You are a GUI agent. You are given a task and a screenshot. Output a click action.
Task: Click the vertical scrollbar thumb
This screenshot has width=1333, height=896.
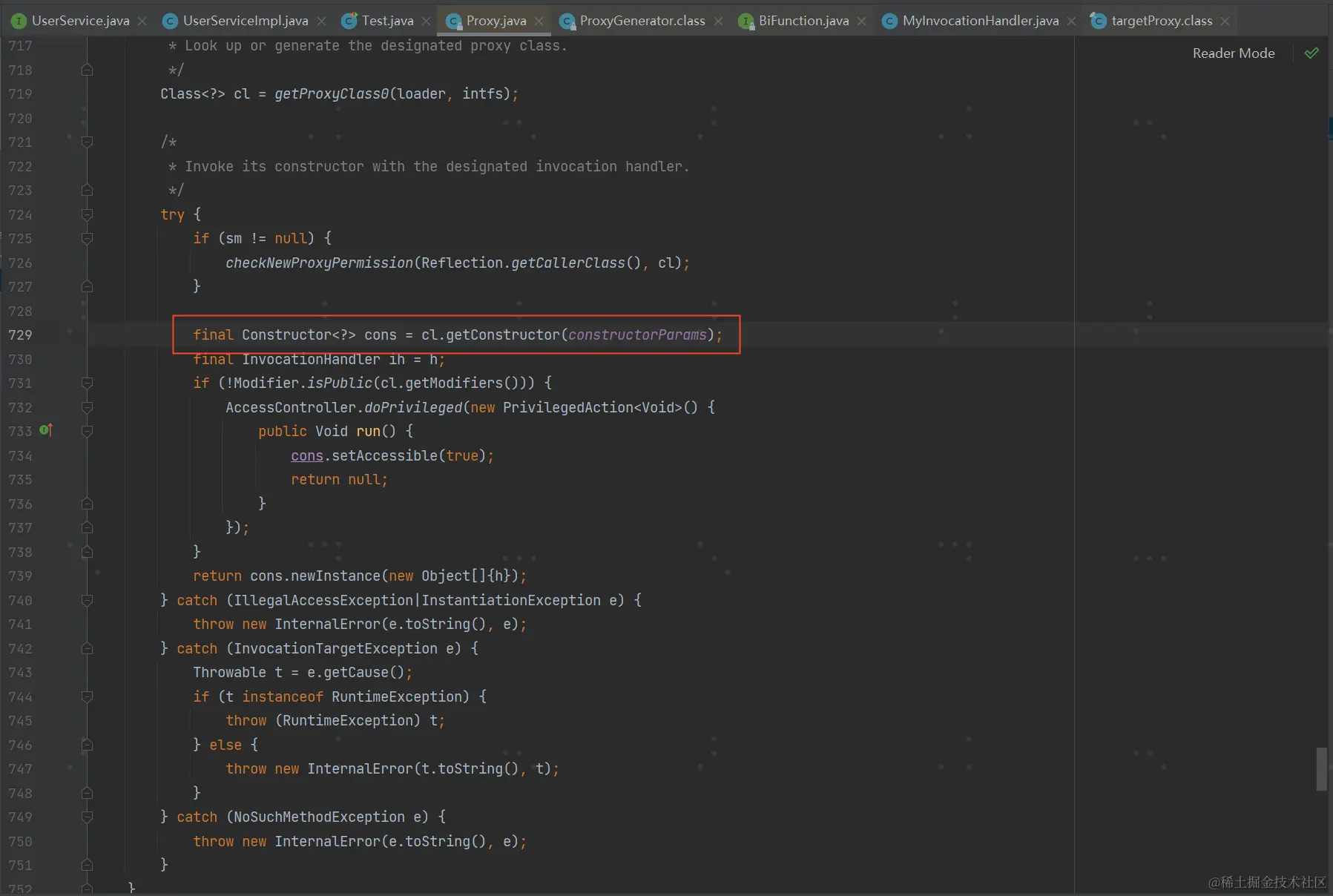click(1321, 769)
